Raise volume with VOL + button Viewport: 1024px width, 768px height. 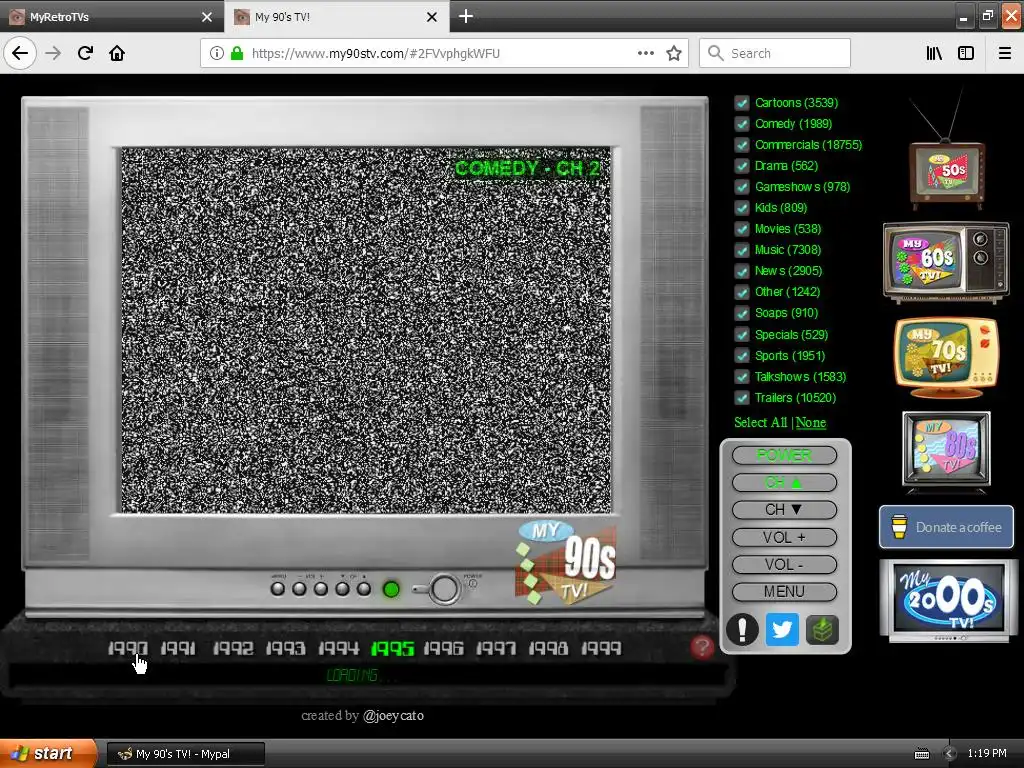point(784,537)
